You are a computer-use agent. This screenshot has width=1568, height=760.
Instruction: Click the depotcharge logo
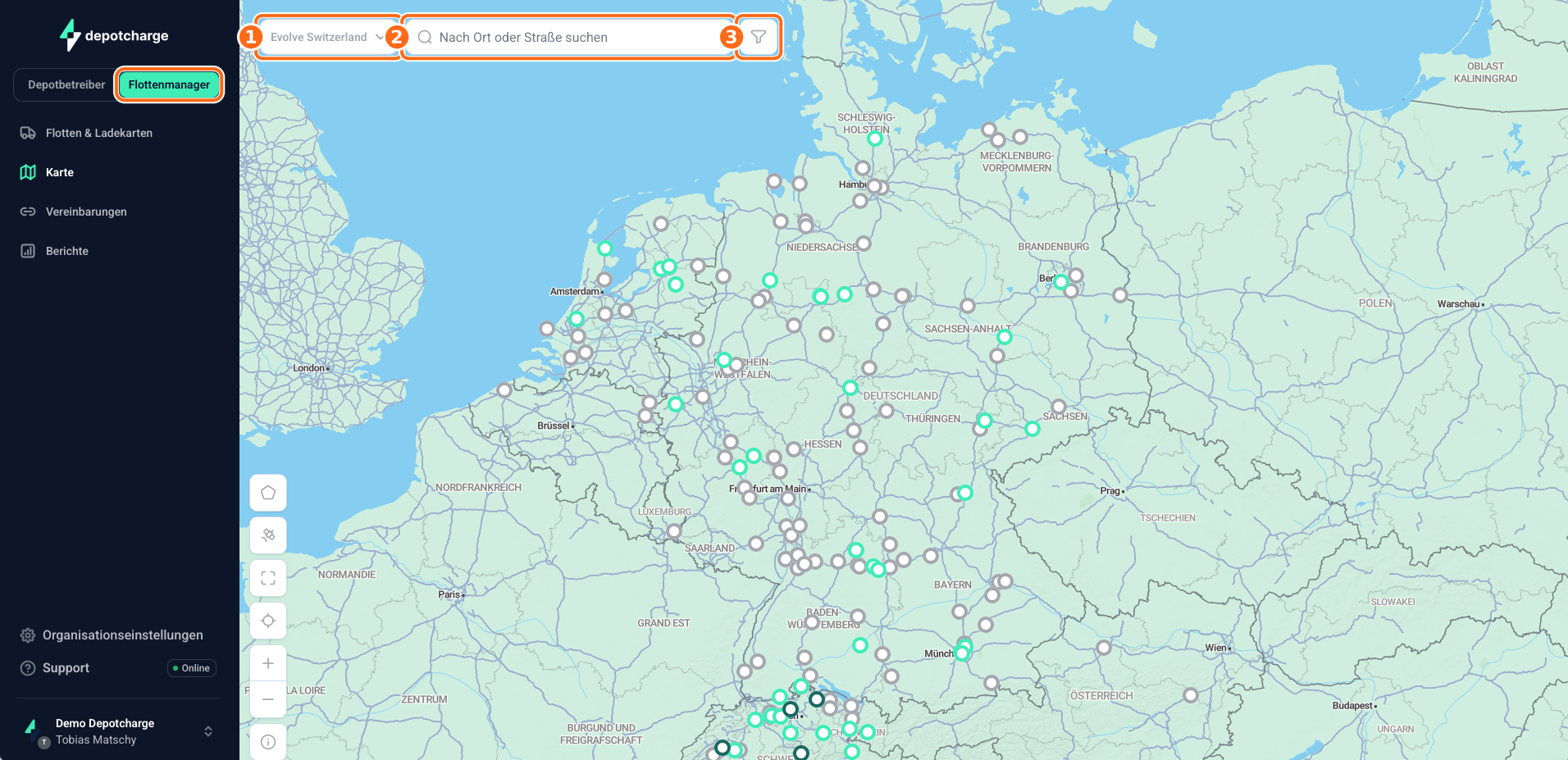[x=114, y=35]
